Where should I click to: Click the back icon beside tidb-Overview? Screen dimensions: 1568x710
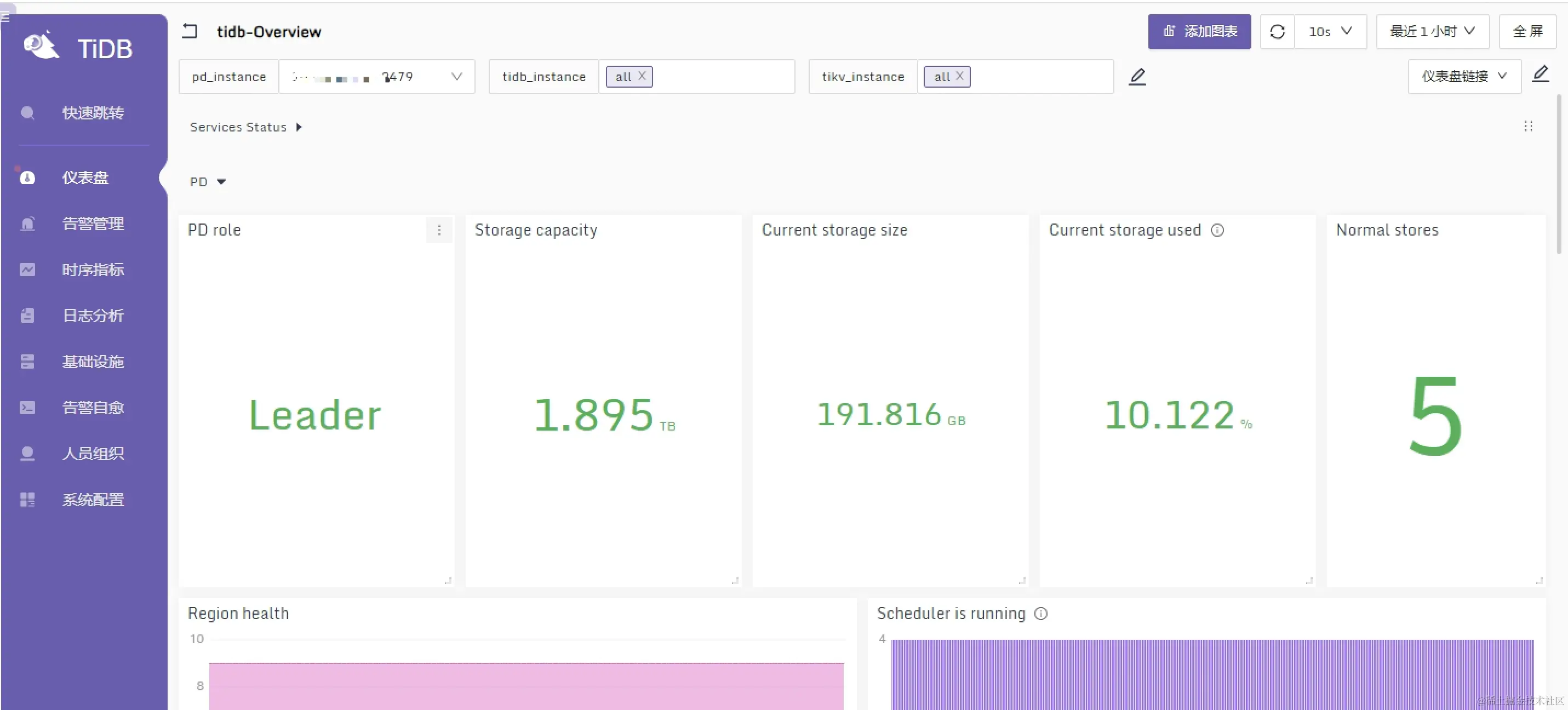coord(191,31)
